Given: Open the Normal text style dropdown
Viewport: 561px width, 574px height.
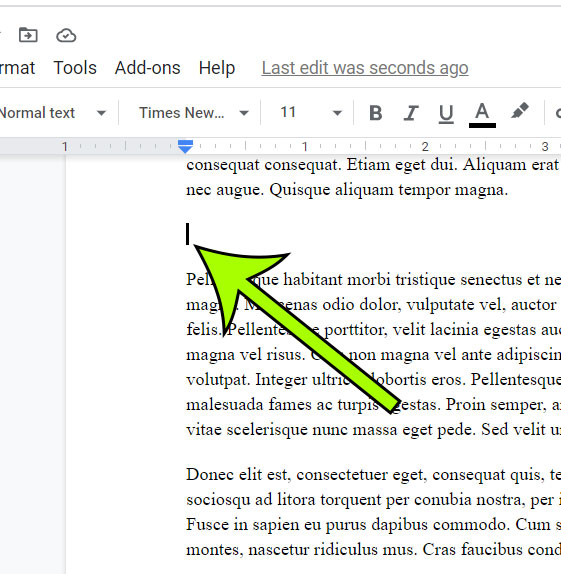Looking at the screenshot, I should pos(53,113).
